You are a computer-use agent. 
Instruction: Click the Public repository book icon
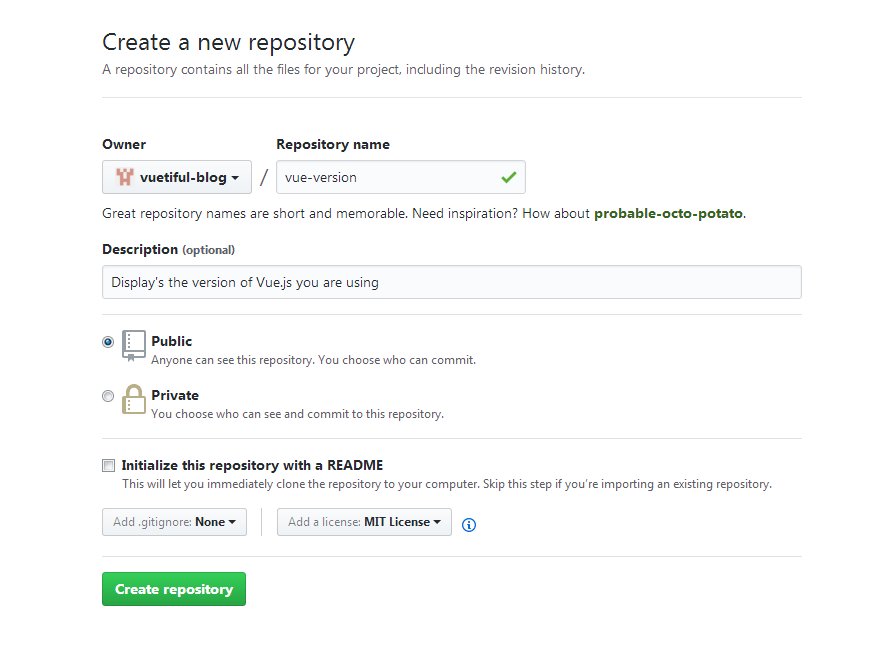[134, 346]
